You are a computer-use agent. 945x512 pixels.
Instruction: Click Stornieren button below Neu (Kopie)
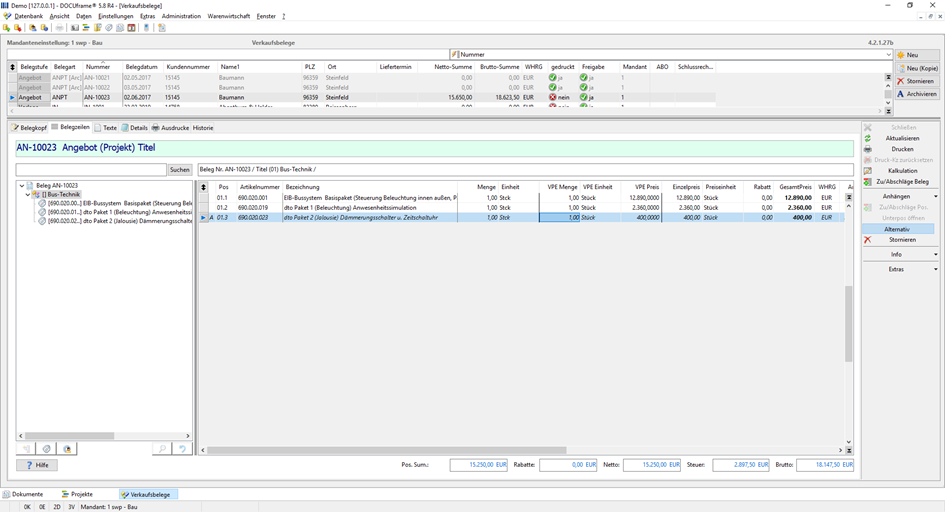(x=917, y=81)
